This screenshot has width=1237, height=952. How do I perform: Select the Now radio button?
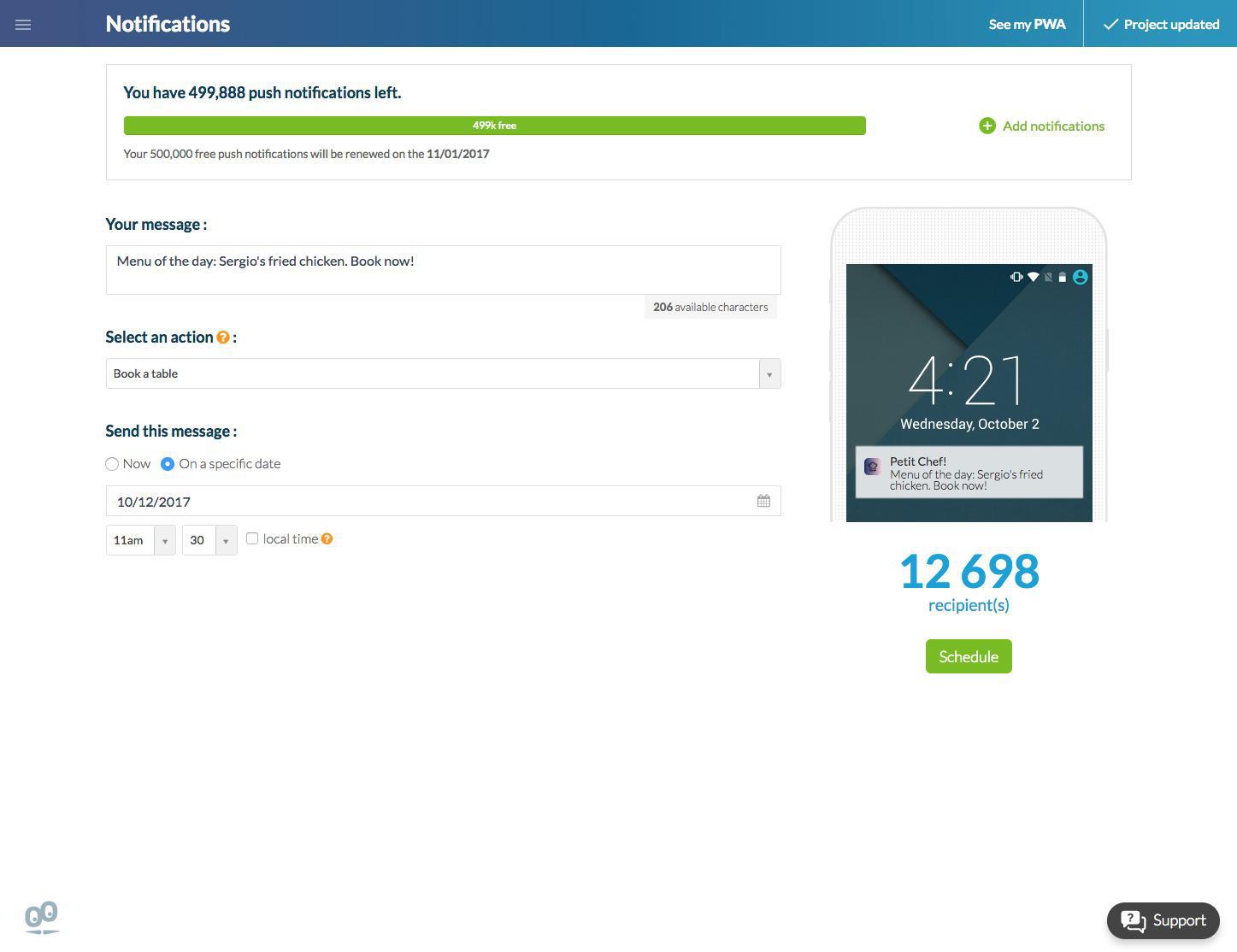[x=112, y=464]
